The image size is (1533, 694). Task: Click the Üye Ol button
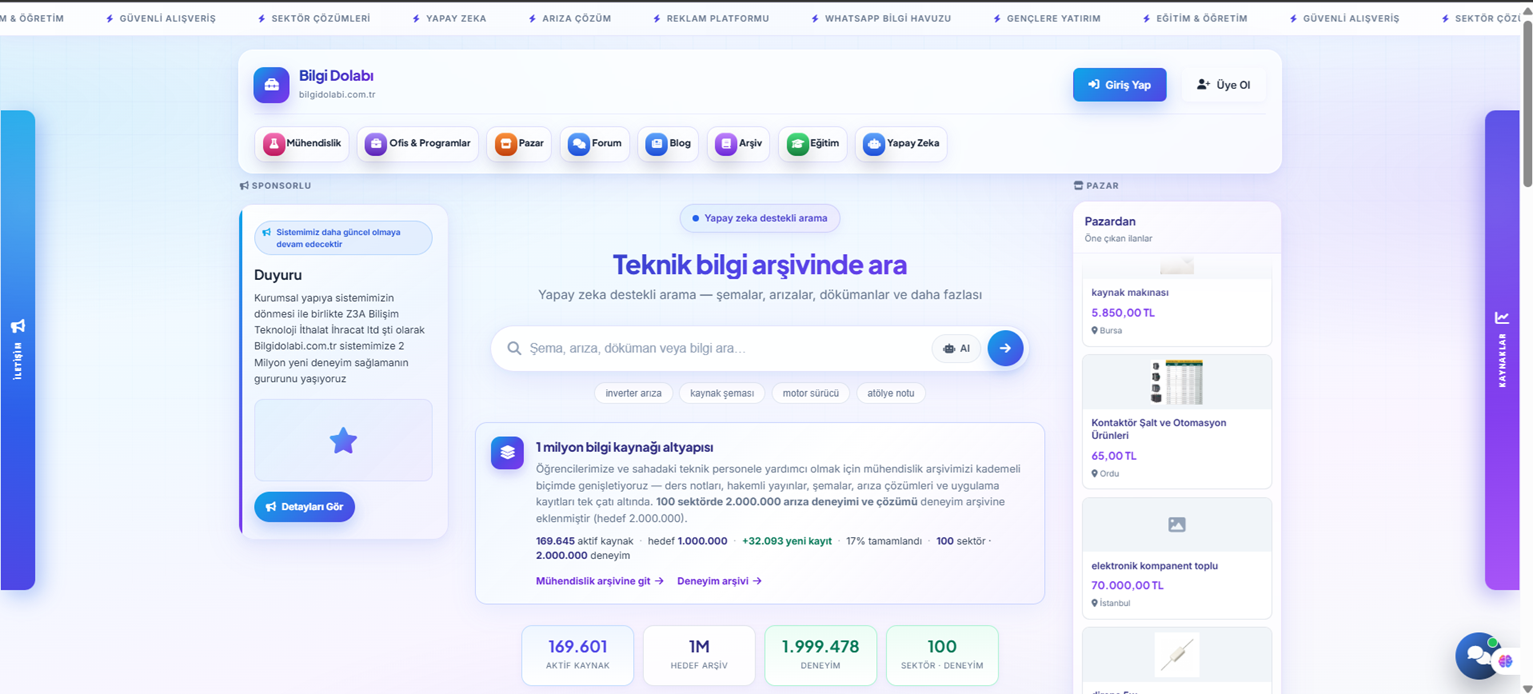coord(1223,85)
